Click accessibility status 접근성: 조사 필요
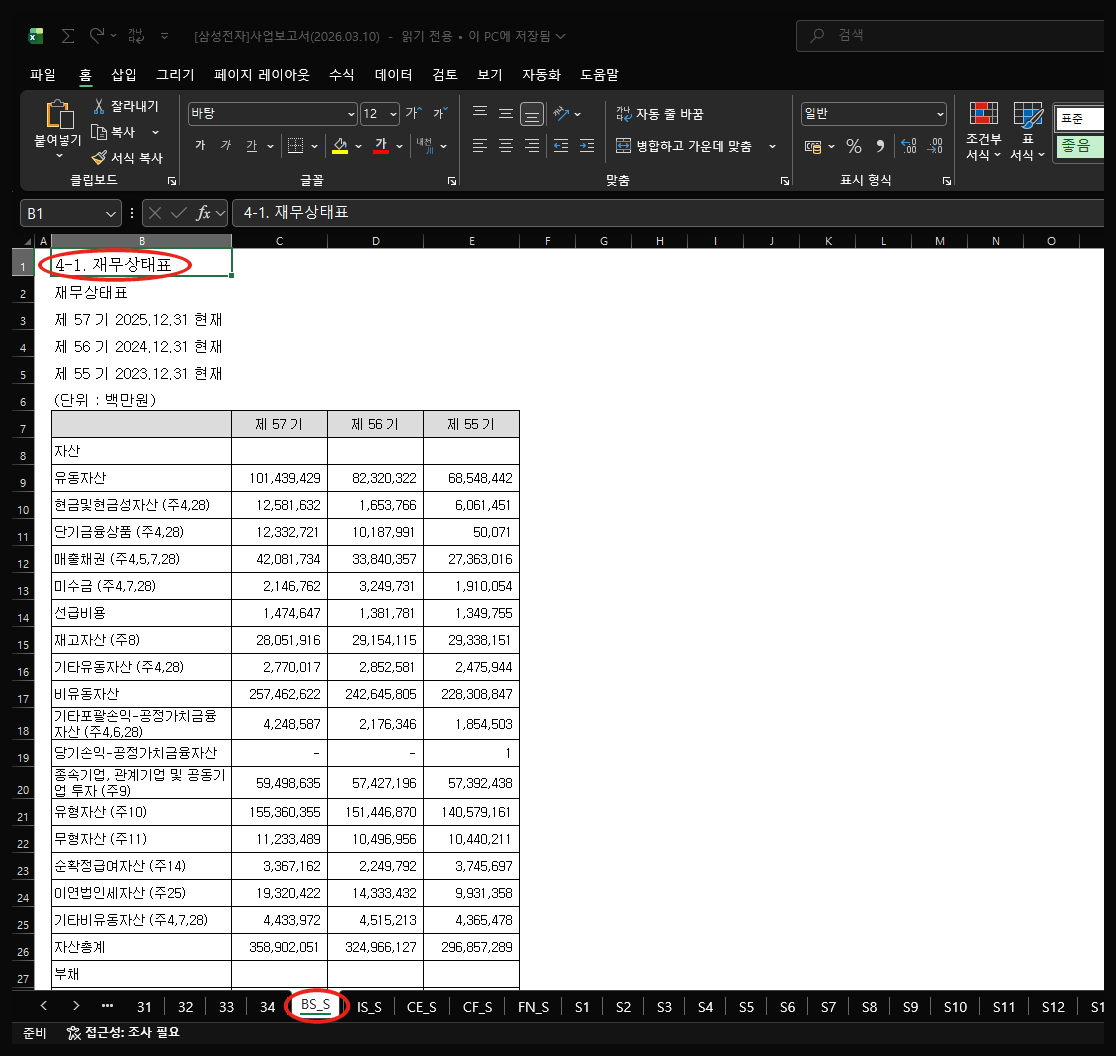Image resolution: width=1116 pixels, height=1056 pixels. (x=123, y=1032)
